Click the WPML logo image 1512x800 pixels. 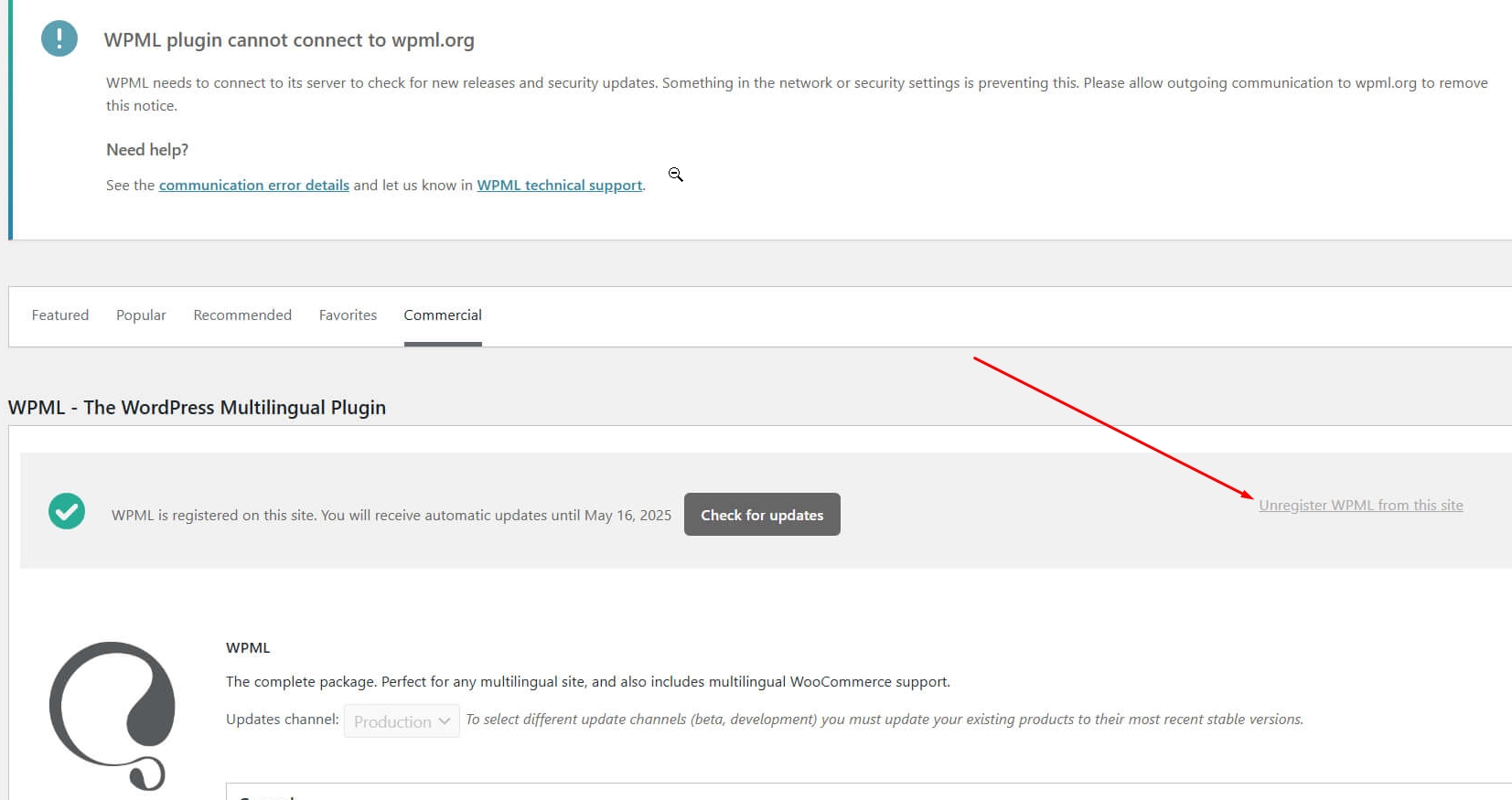click(113, 716)
